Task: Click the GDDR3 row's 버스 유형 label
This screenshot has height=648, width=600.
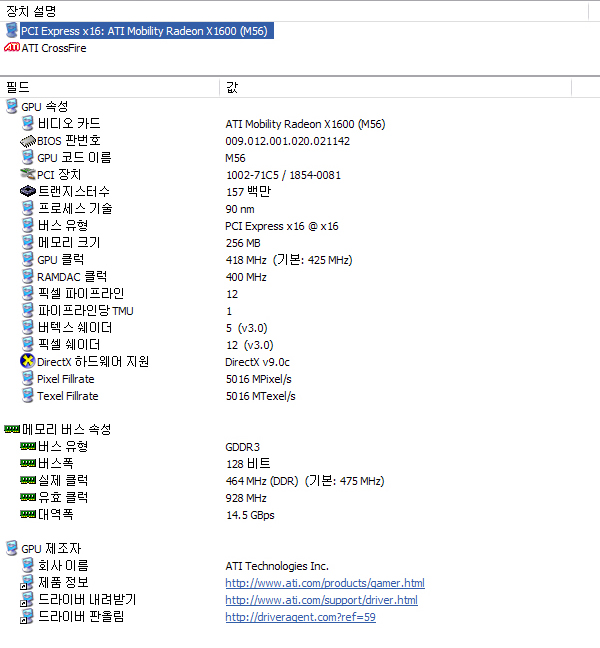Action: click(63, 446)
